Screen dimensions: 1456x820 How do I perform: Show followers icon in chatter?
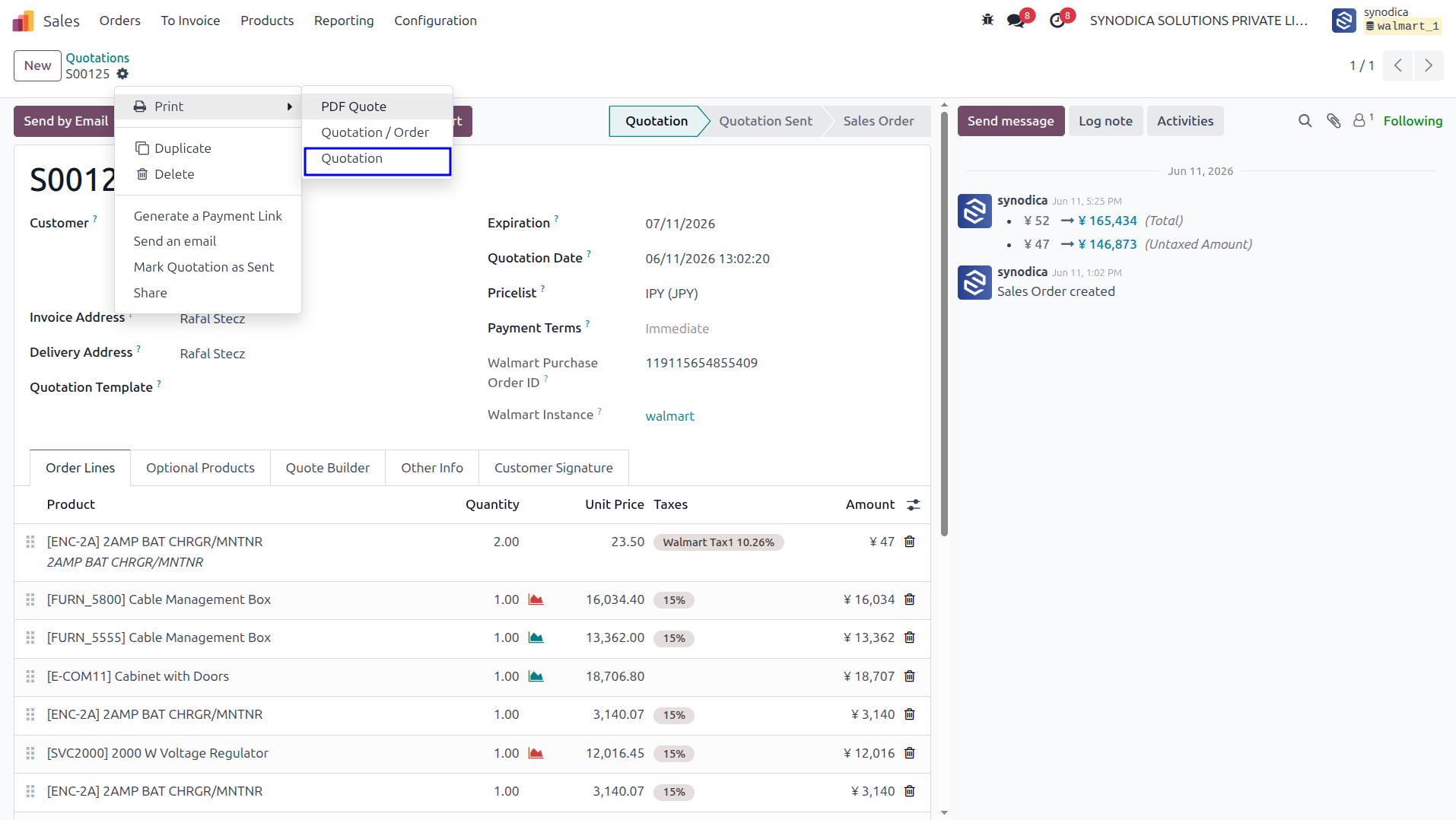pos(1362,120)
